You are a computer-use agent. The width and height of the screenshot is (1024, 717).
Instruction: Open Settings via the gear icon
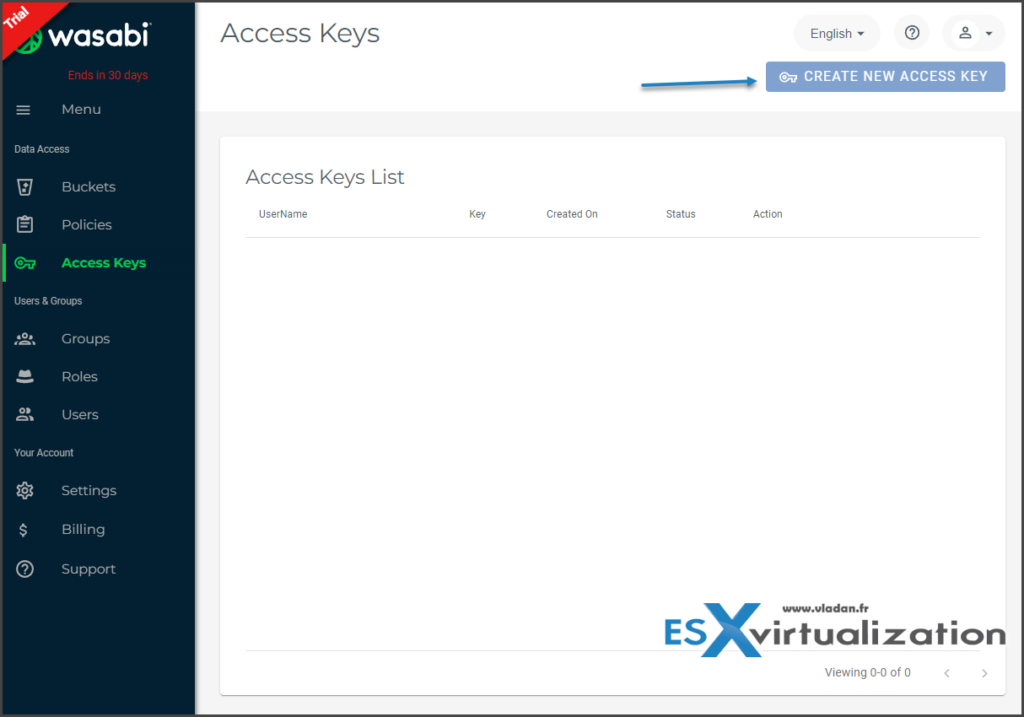tap(25, 490)
